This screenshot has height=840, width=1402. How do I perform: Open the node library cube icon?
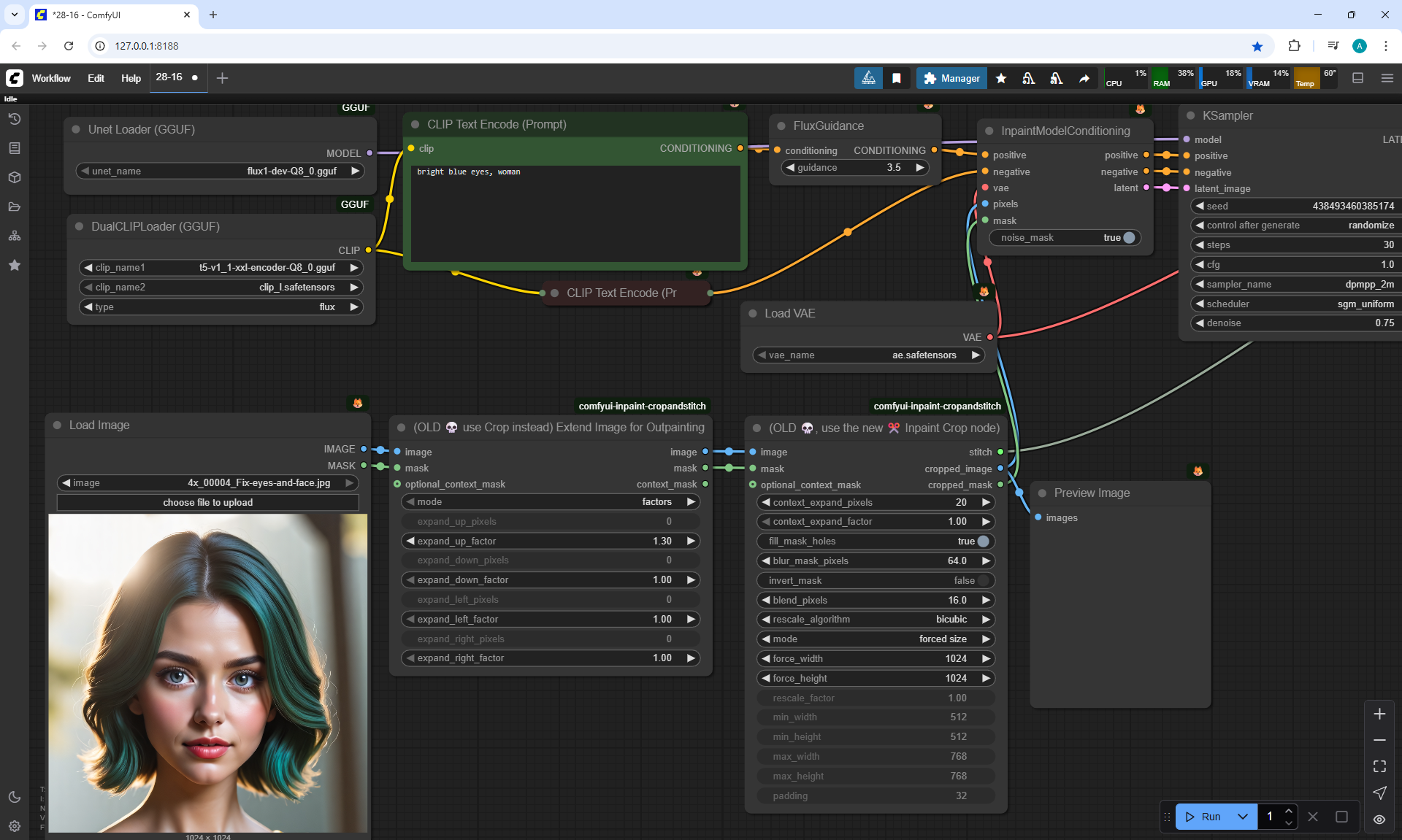click(14, 177)
